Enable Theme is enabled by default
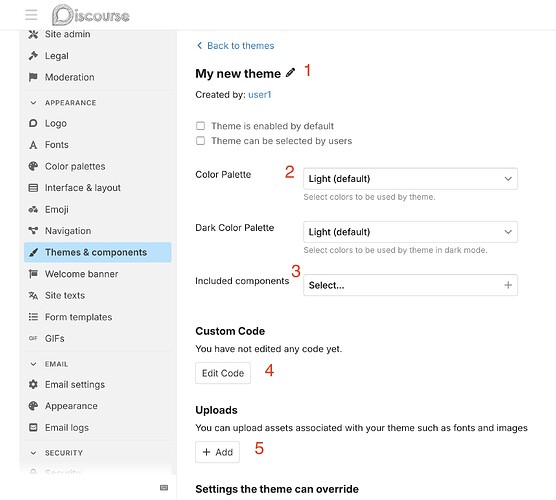556x500 pixels. 200,126
